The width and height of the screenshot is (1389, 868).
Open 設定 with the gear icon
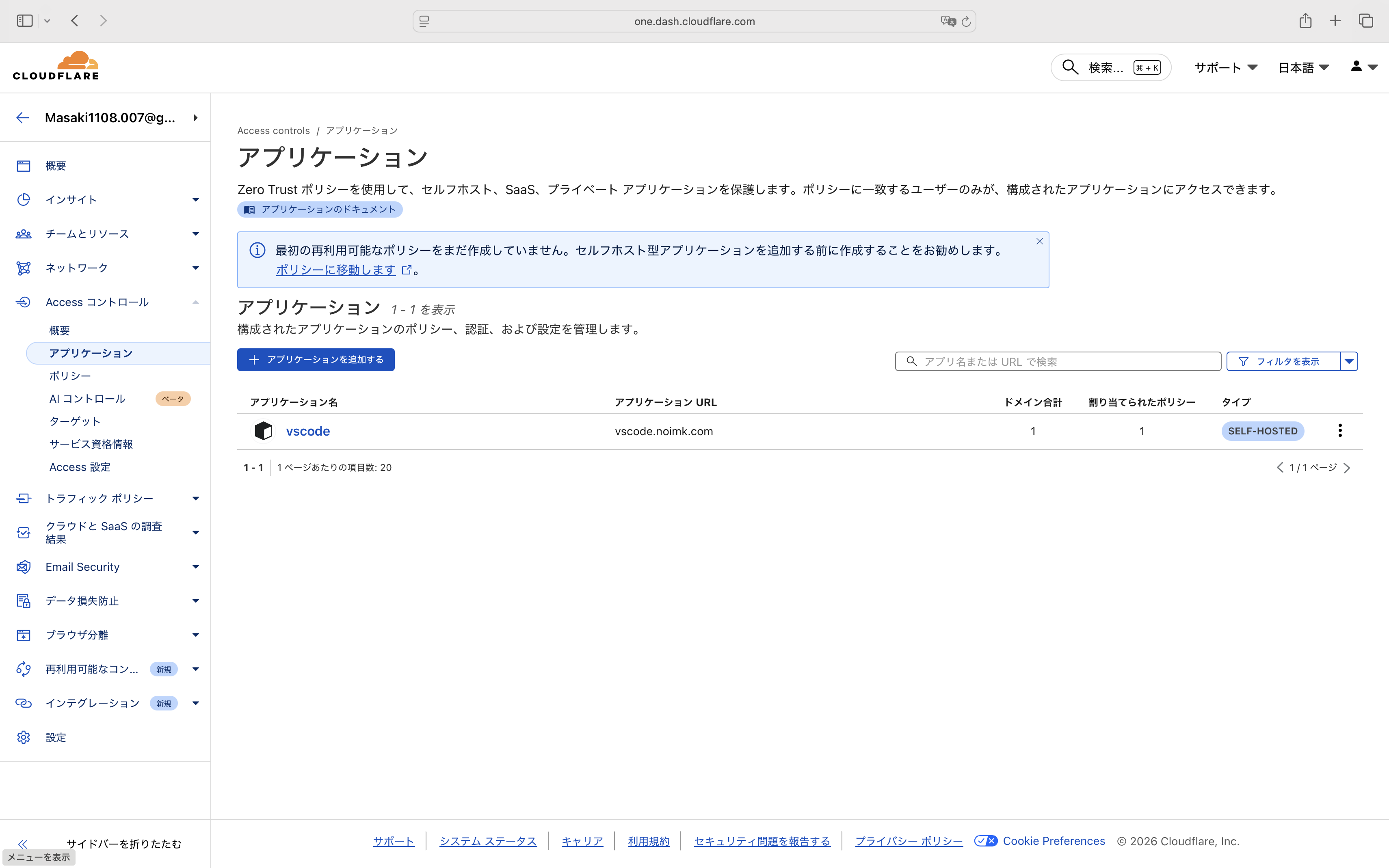click(24, 737)
